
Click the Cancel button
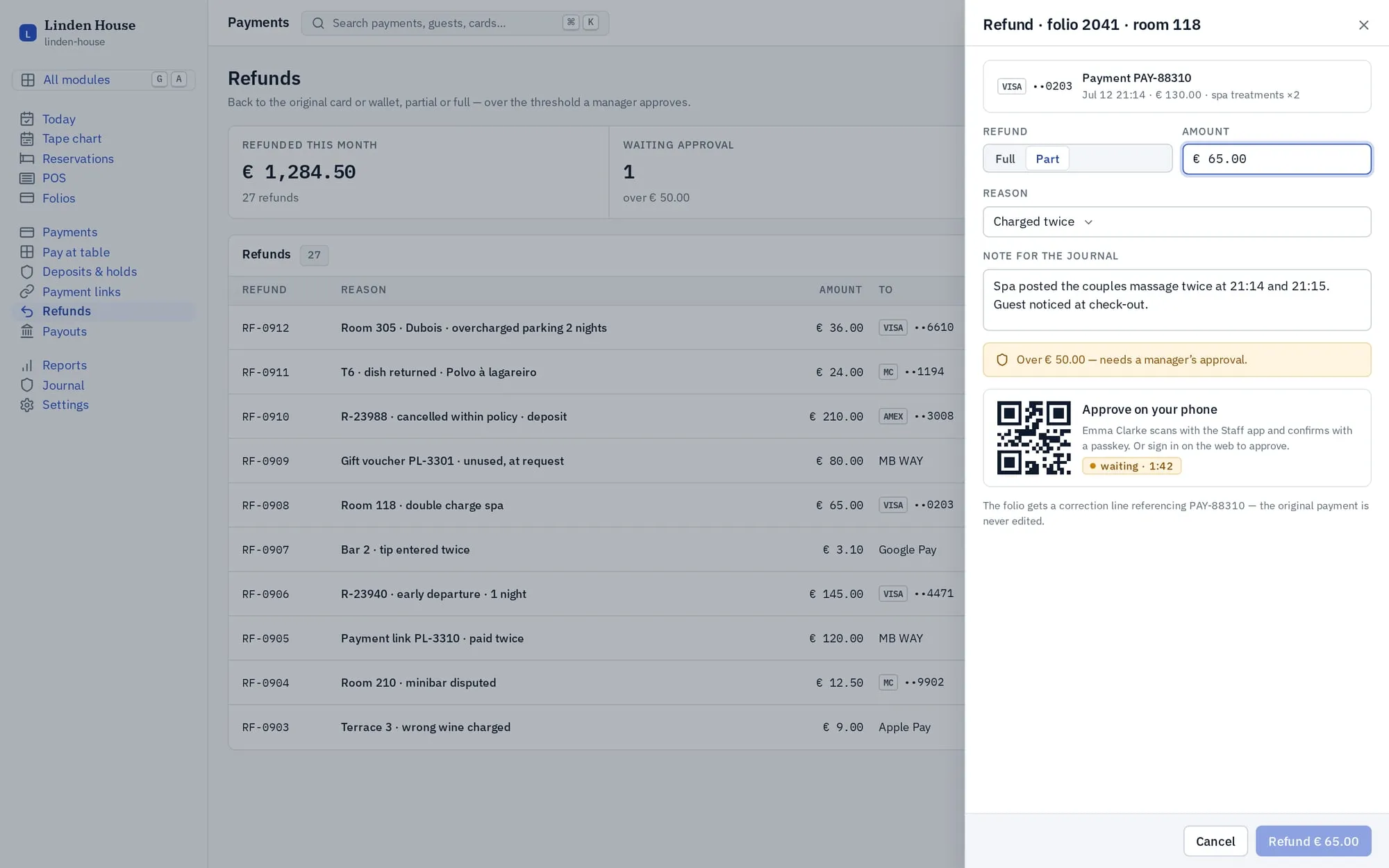1215,841
